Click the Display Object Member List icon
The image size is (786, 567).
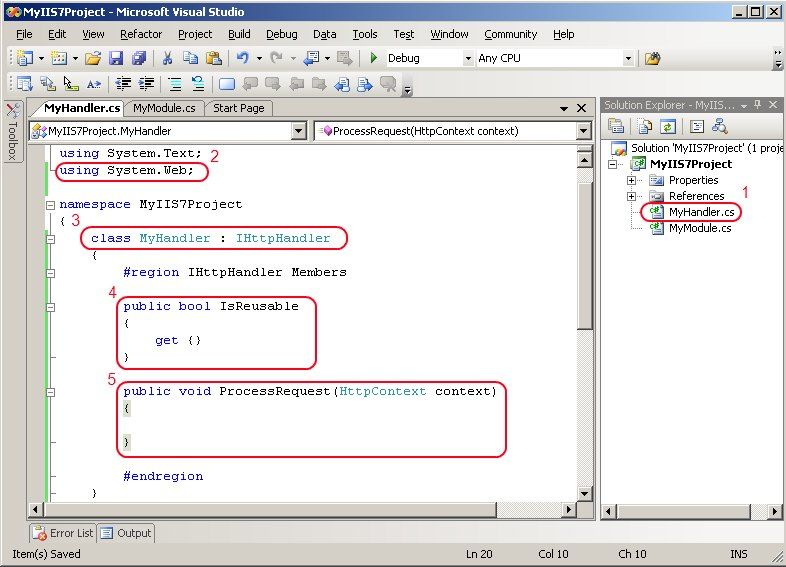click(x=25, y=84)
